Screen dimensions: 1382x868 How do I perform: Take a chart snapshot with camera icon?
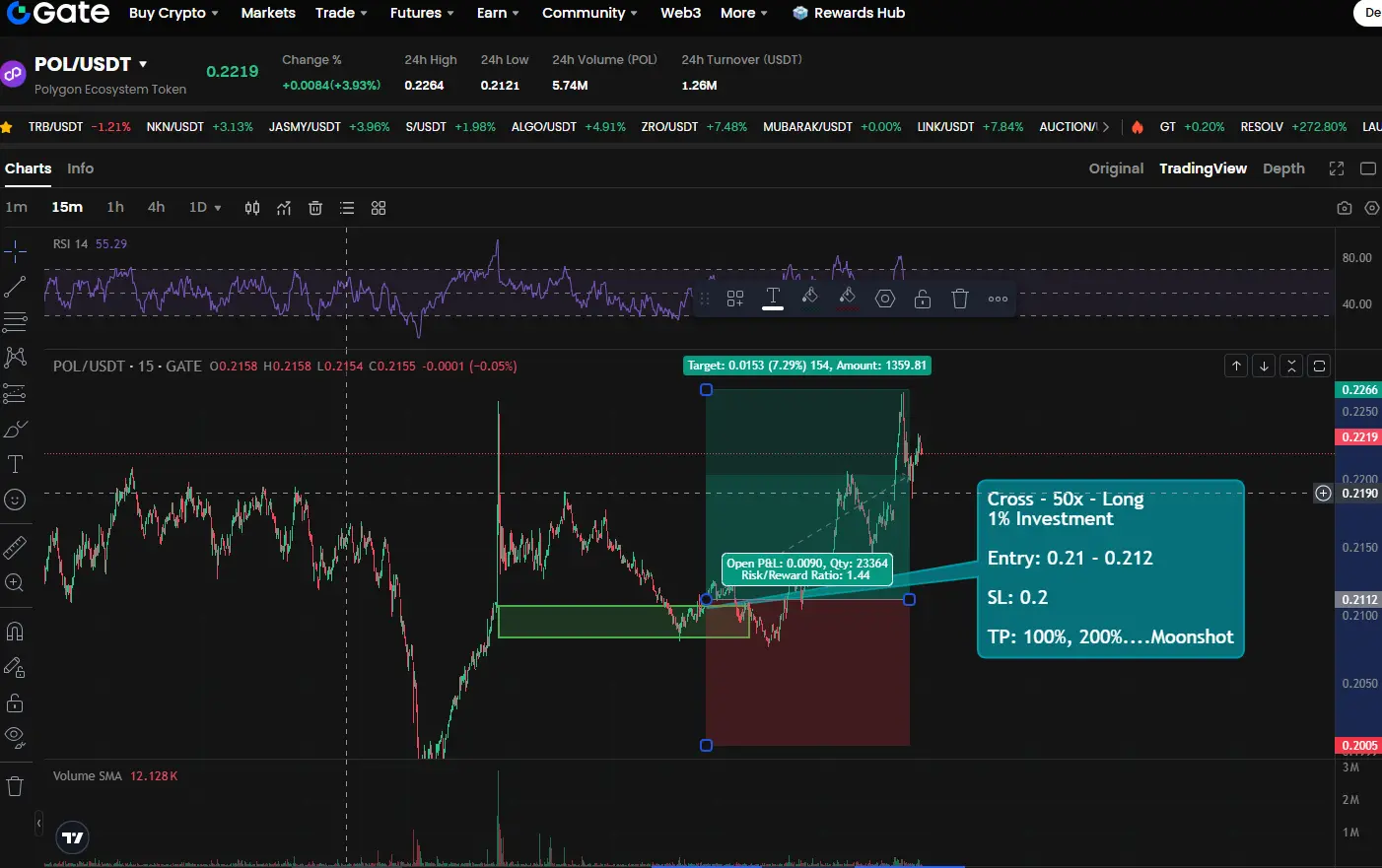tap(1345, 208)
